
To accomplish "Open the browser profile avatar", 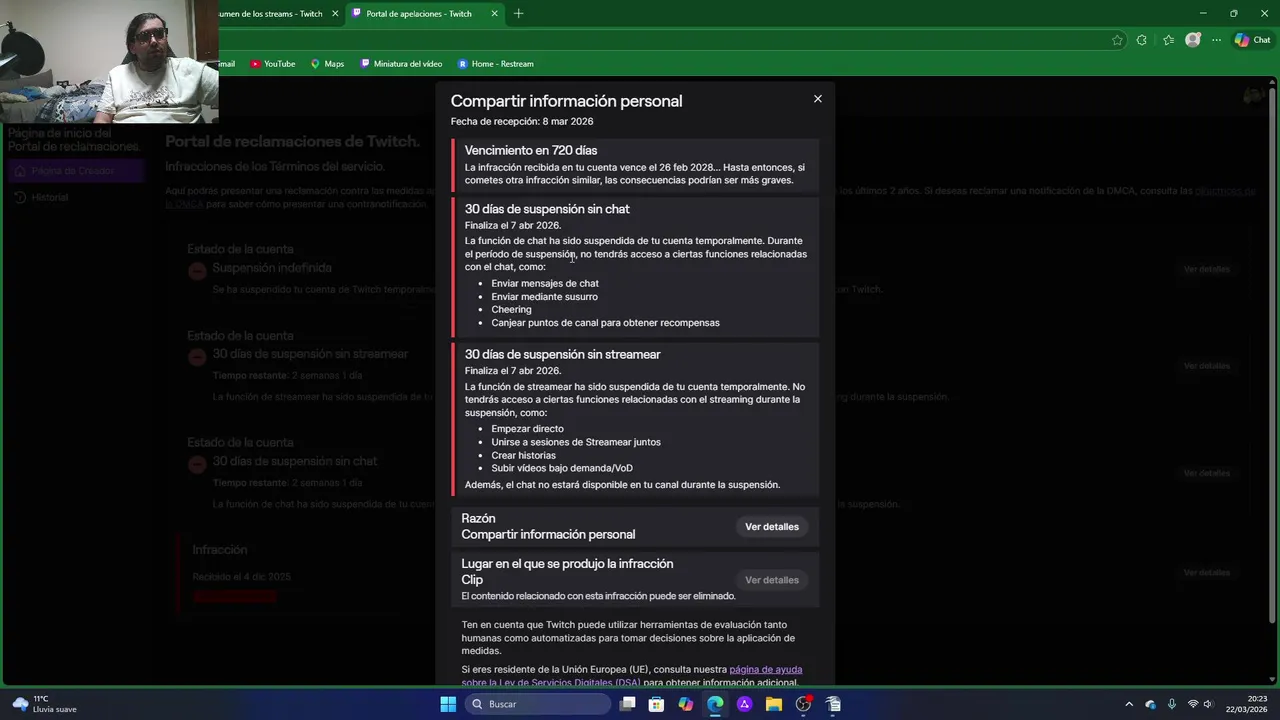I will (1192, 40).
